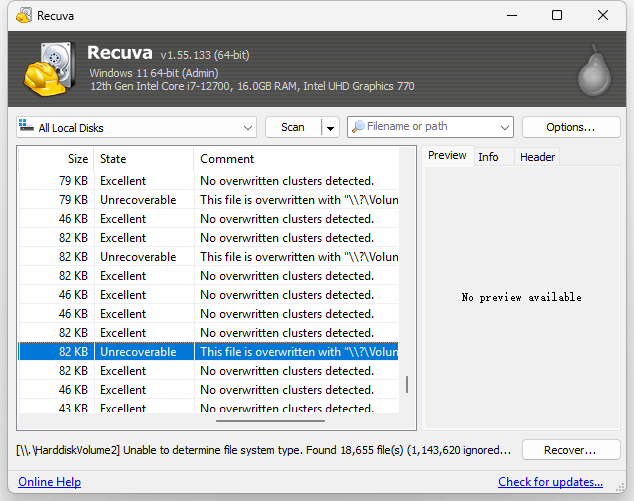Click the Recuva title bar app icon
The width and height of the screenshot is (634, 501).
[24, 15]
